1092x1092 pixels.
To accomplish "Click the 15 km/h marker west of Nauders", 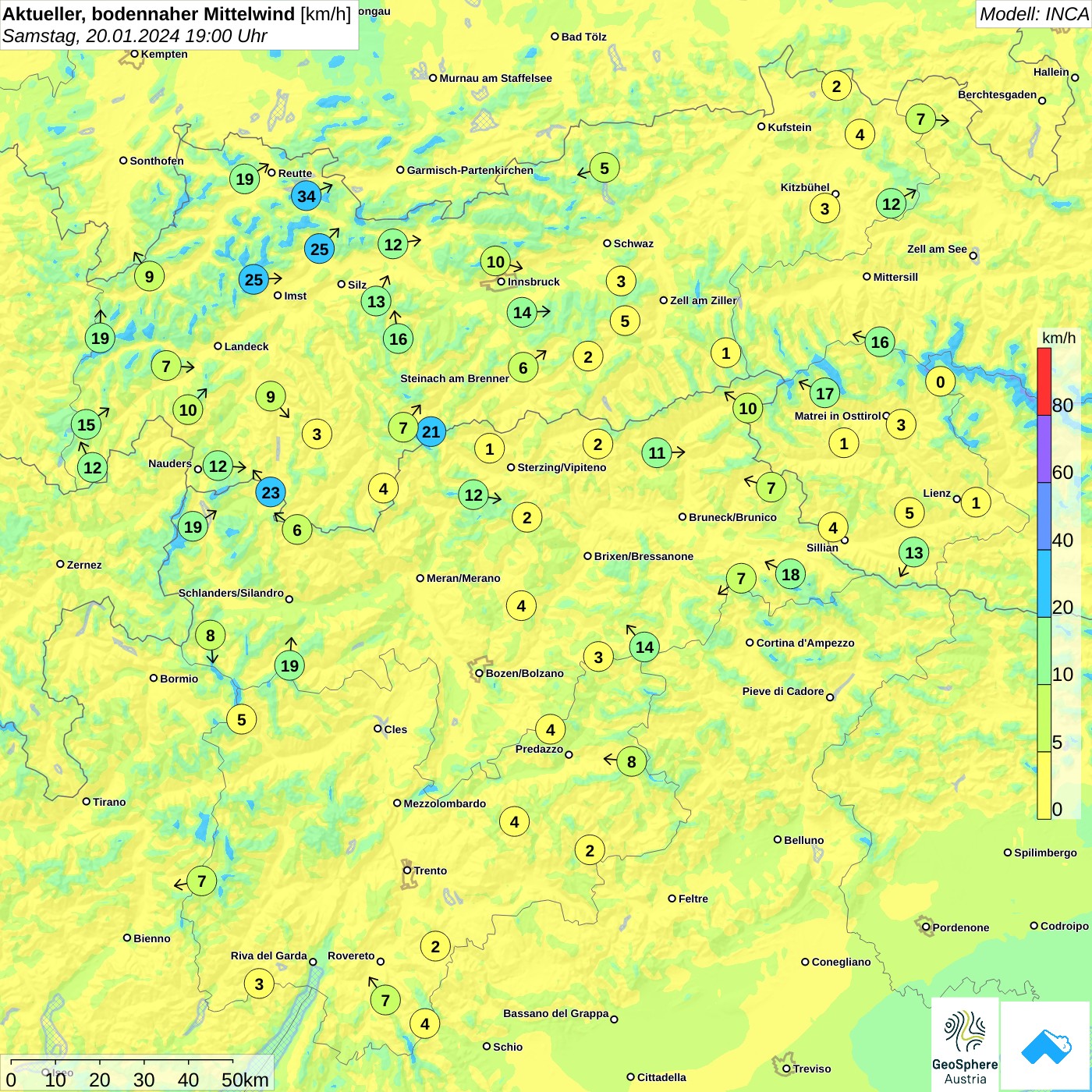I will [87, 424].
